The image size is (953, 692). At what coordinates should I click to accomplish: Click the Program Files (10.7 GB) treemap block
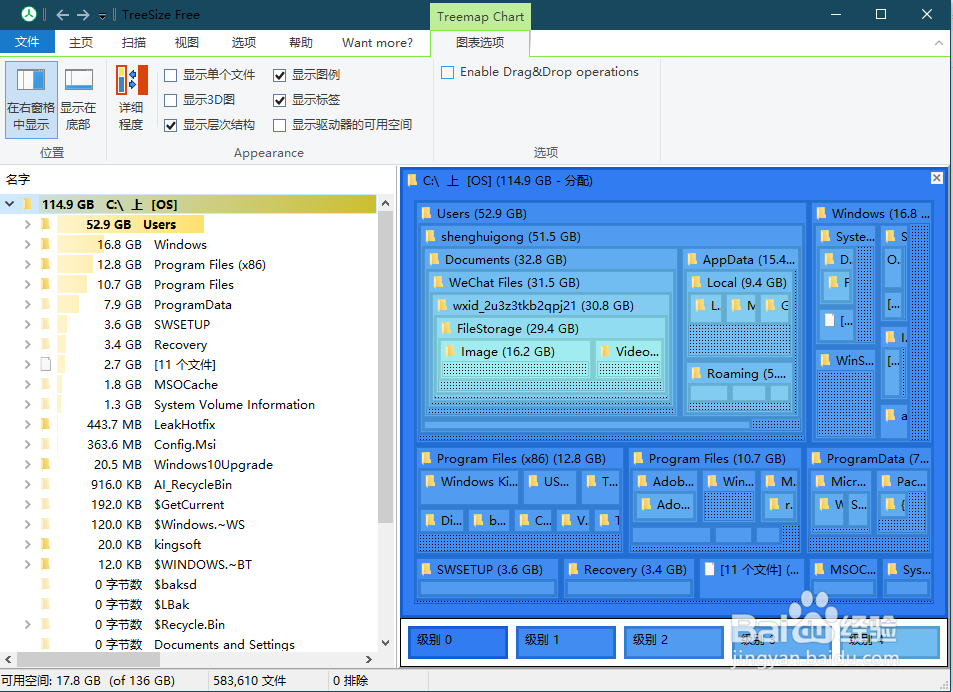pos(715,501)
